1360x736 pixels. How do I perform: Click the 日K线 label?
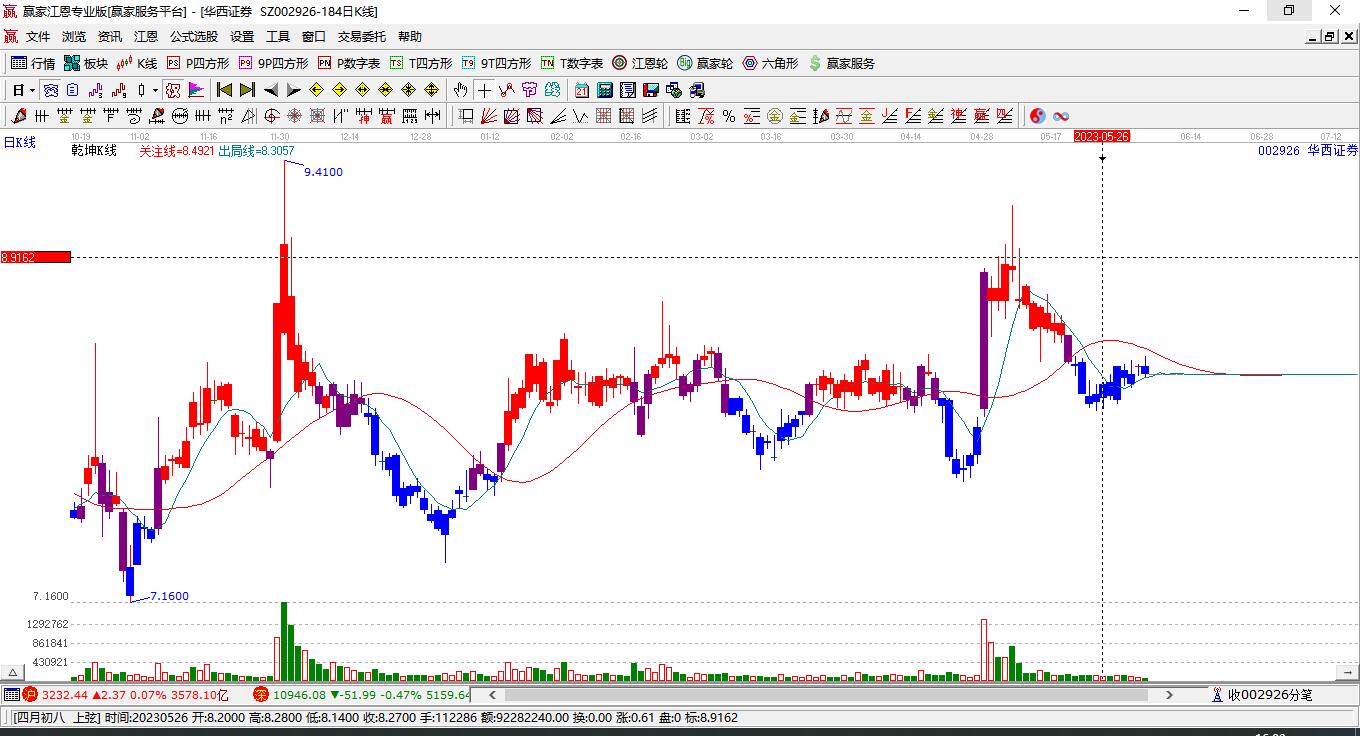[x=19, y=142]
